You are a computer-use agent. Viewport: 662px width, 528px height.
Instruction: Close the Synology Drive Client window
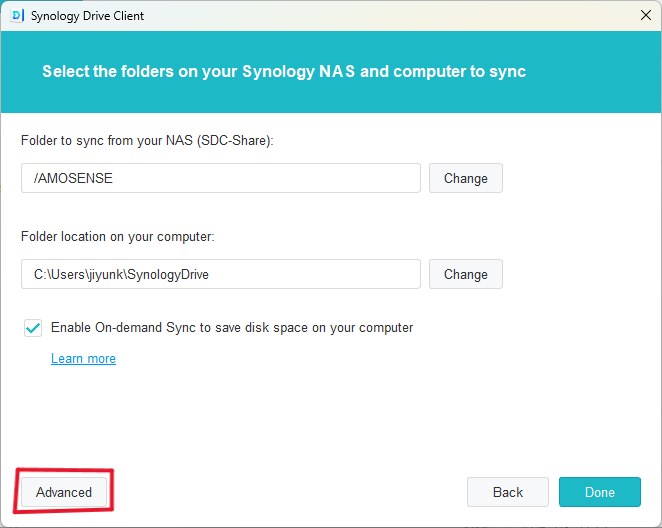tap(646, 15)
